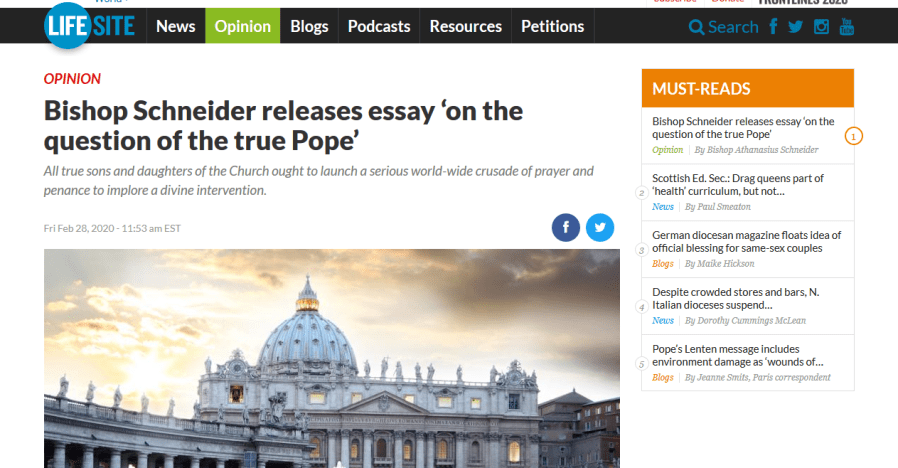Viewport: 898px width, 468px height.
Task: Go to the Blogs section
Action: [x=309, y=26]
